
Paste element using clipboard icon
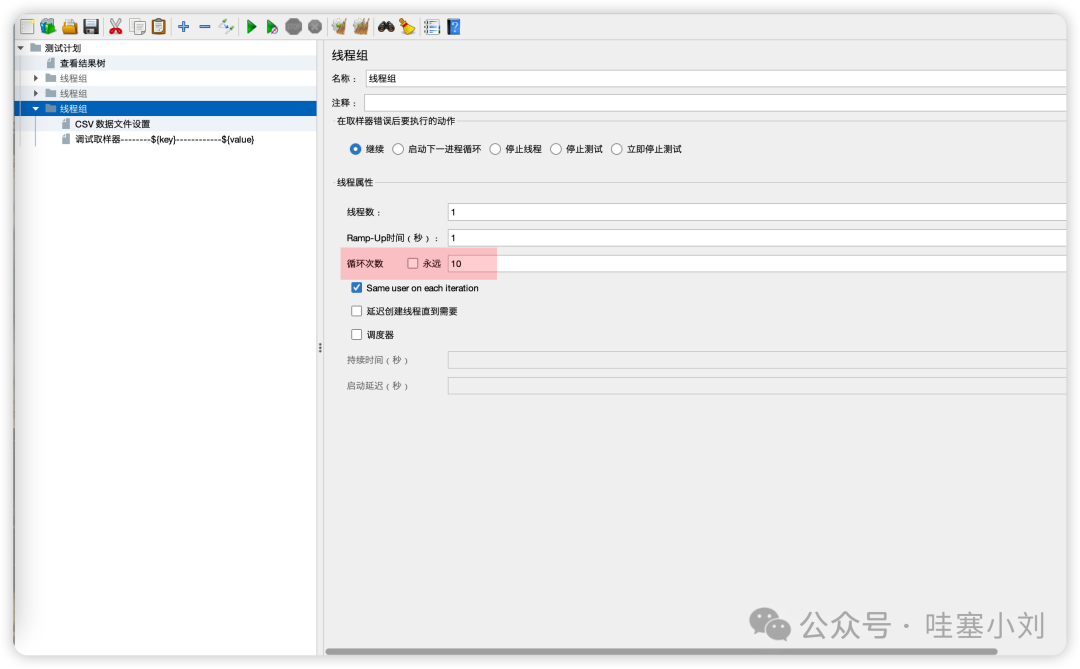tap(158, 27)
